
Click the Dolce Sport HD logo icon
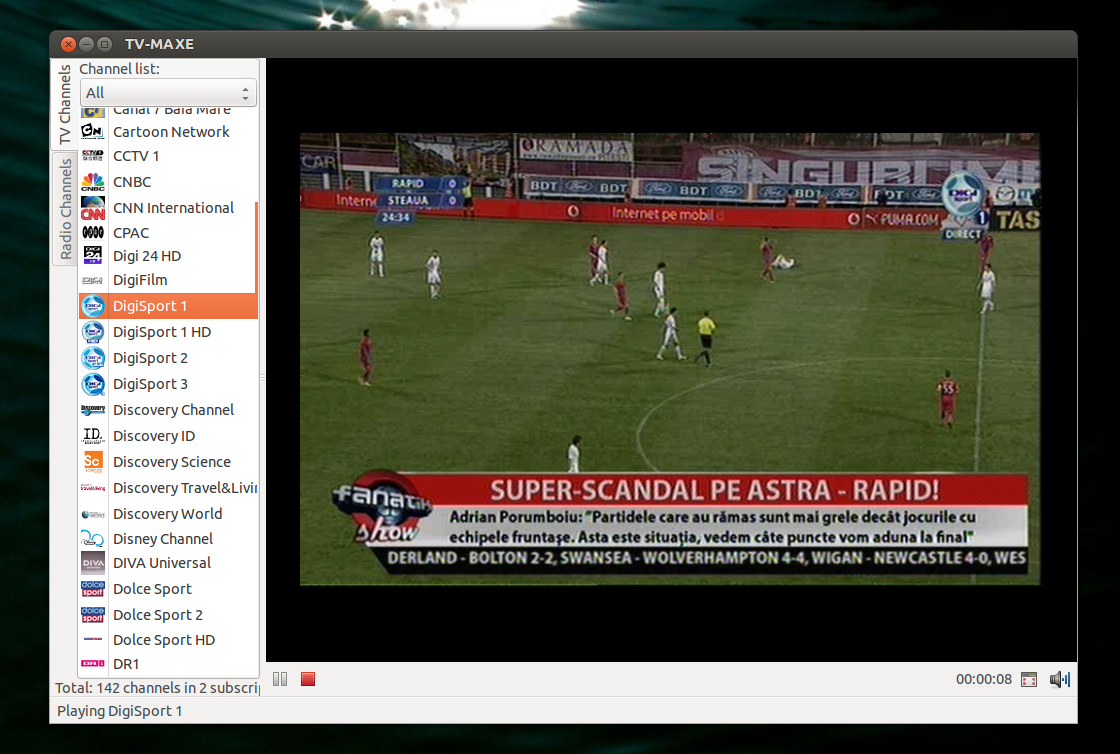[93, 640]
